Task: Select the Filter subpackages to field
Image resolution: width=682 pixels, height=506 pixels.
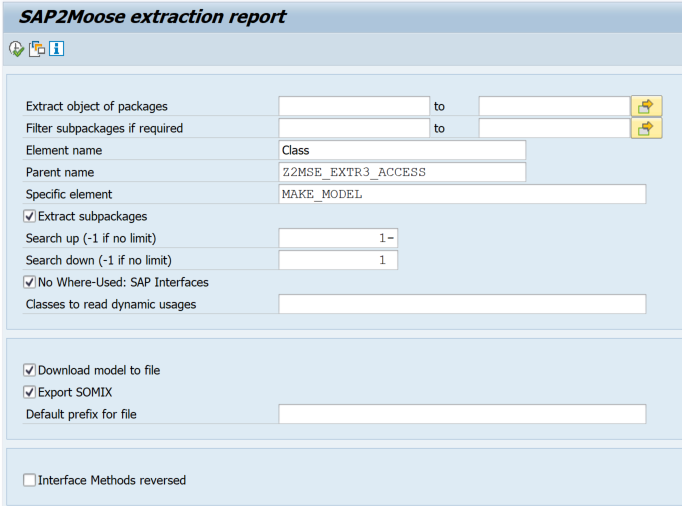Action: tap(555, 128)
